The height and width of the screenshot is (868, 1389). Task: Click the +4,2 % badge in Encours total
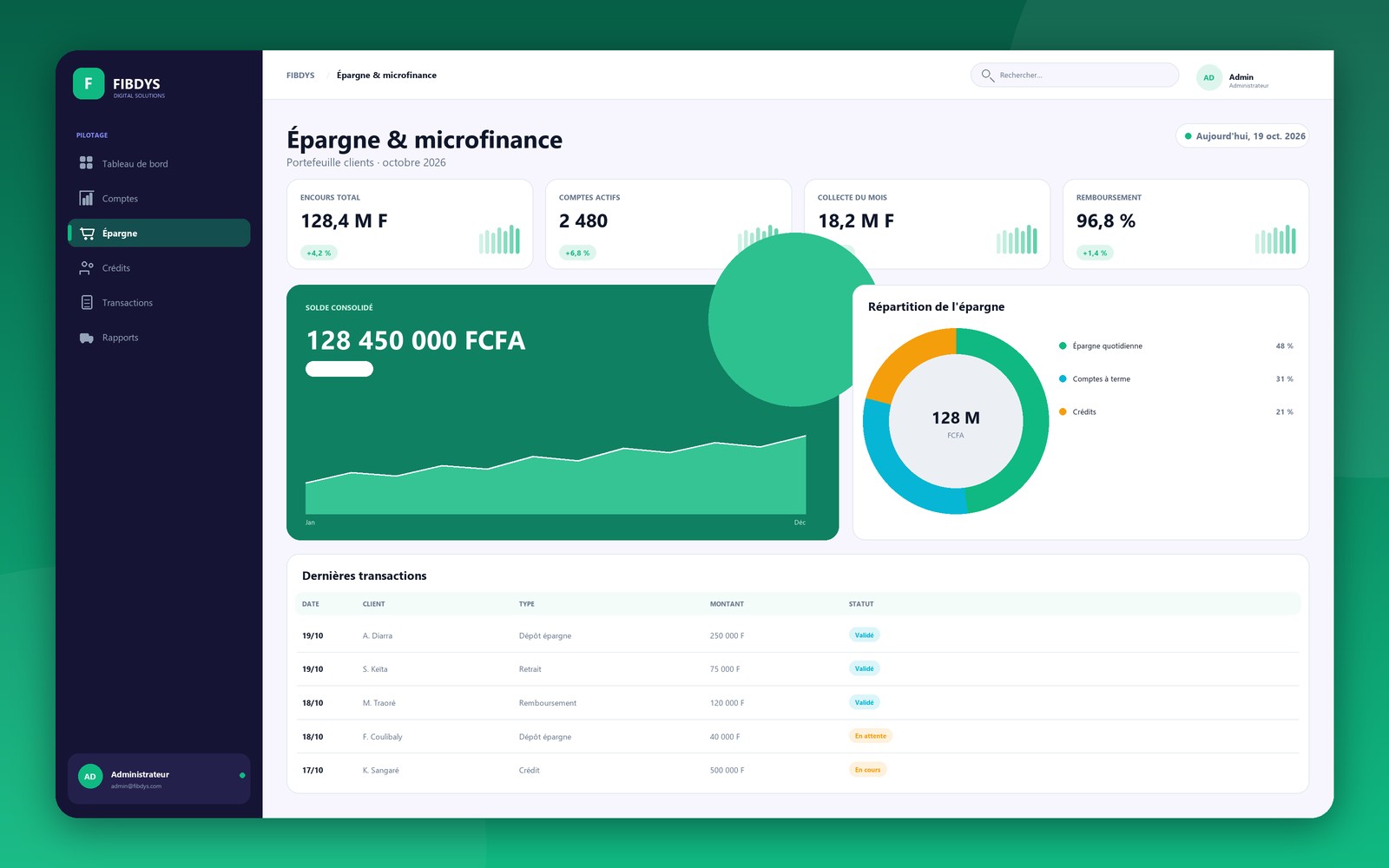pos(319,253)
